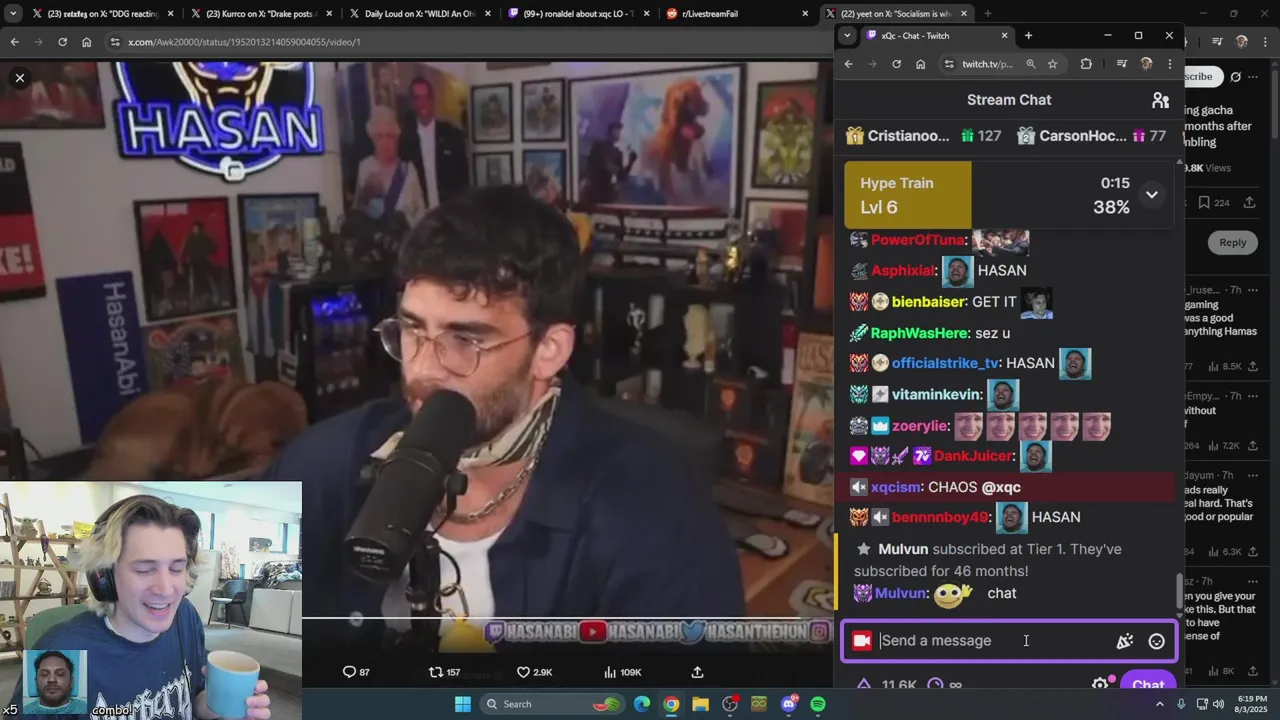1280x720 pixels.
Task: Select top gifter Cristianoo leaderboard entry
Action: pos(923,136)
